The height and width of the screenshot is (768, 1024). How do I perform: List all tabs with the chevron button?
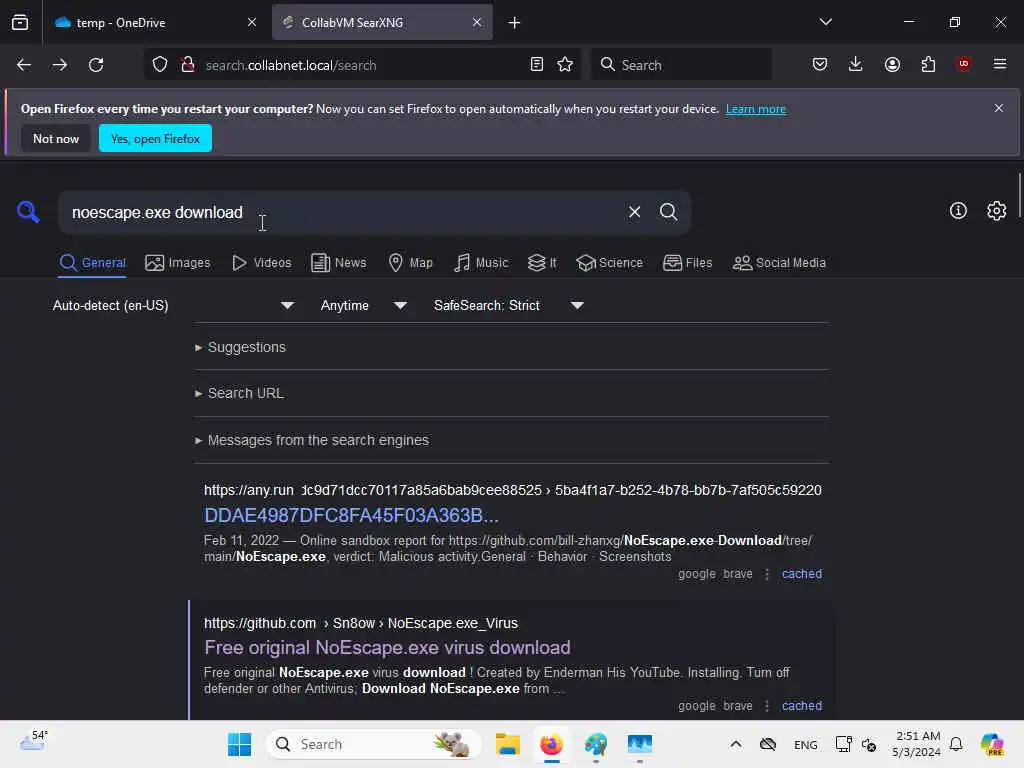pos(825,22)
